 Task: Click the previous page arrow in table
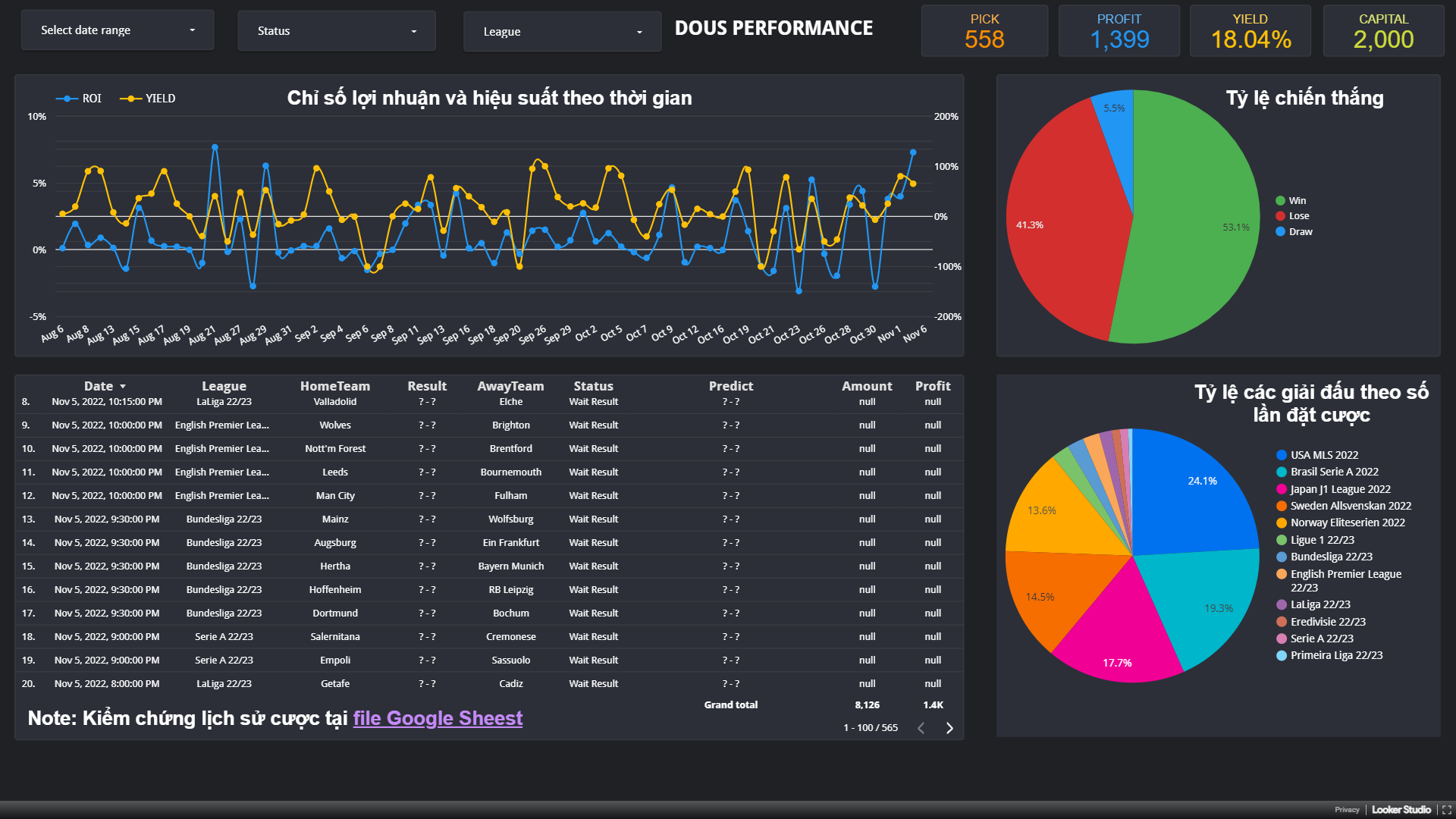pyautogui.click(x=921, y=728)
